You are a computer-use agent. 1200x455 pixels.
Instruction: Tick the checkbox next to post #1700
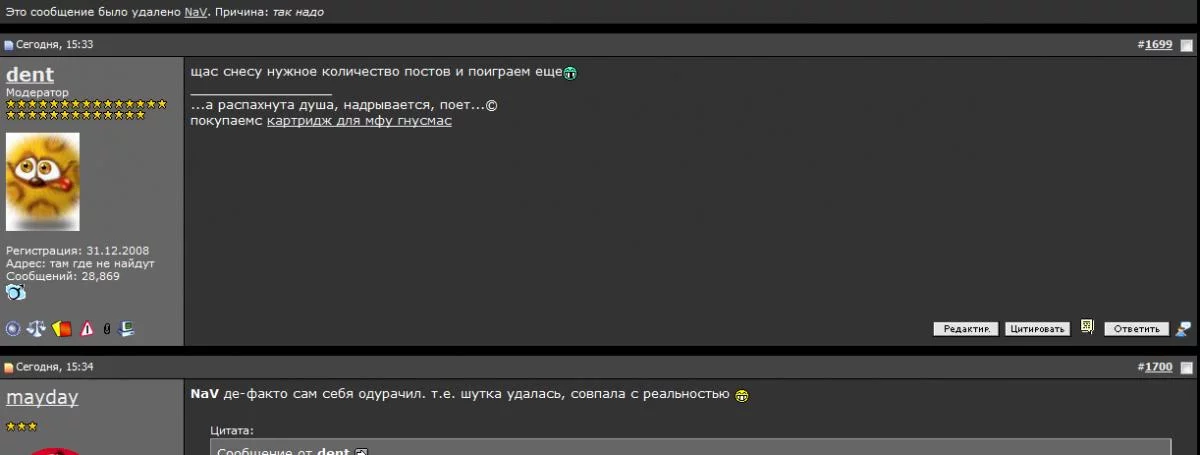tap(1187, 368)
